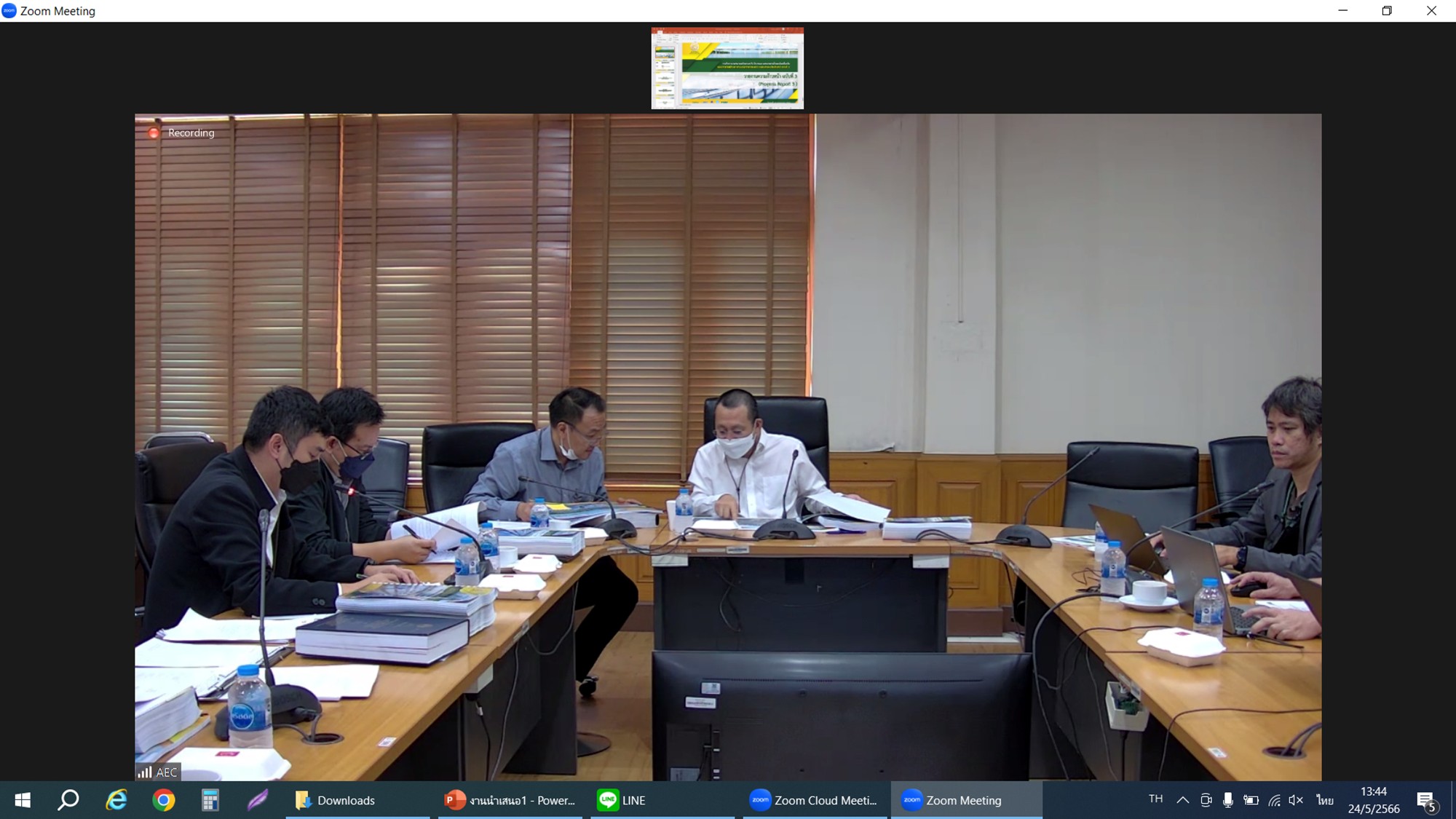Open Windows Start menu
This screenshot has height=819, width=1456.
(23, 800)
